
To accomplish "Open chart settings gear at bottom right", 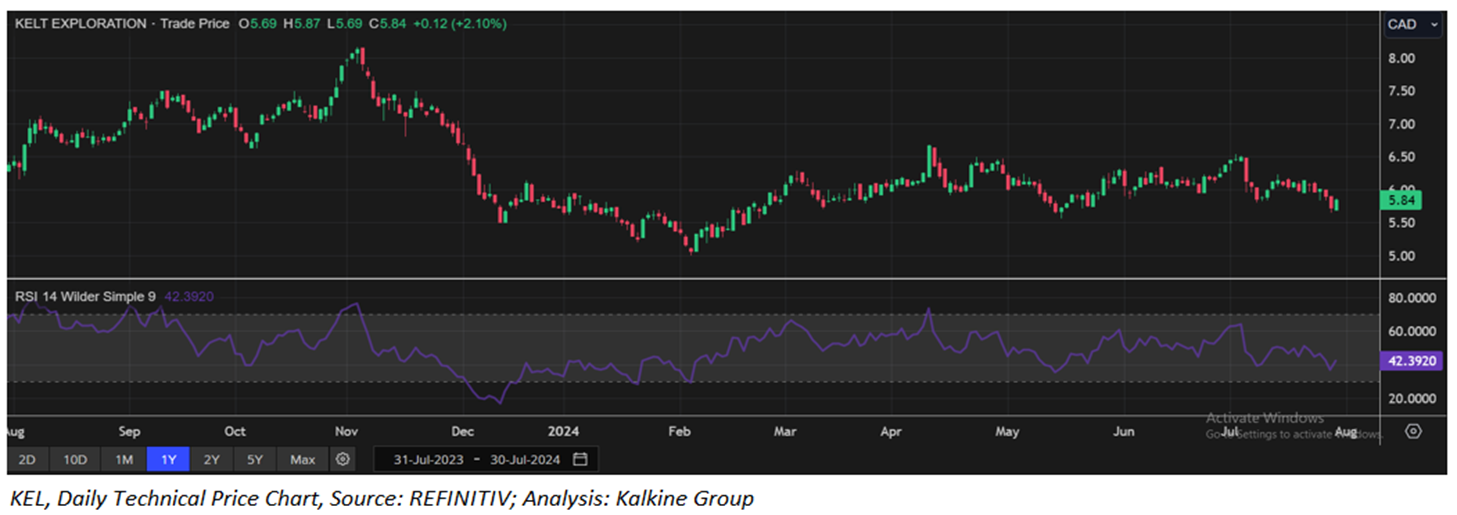I will coord(1413,431).
